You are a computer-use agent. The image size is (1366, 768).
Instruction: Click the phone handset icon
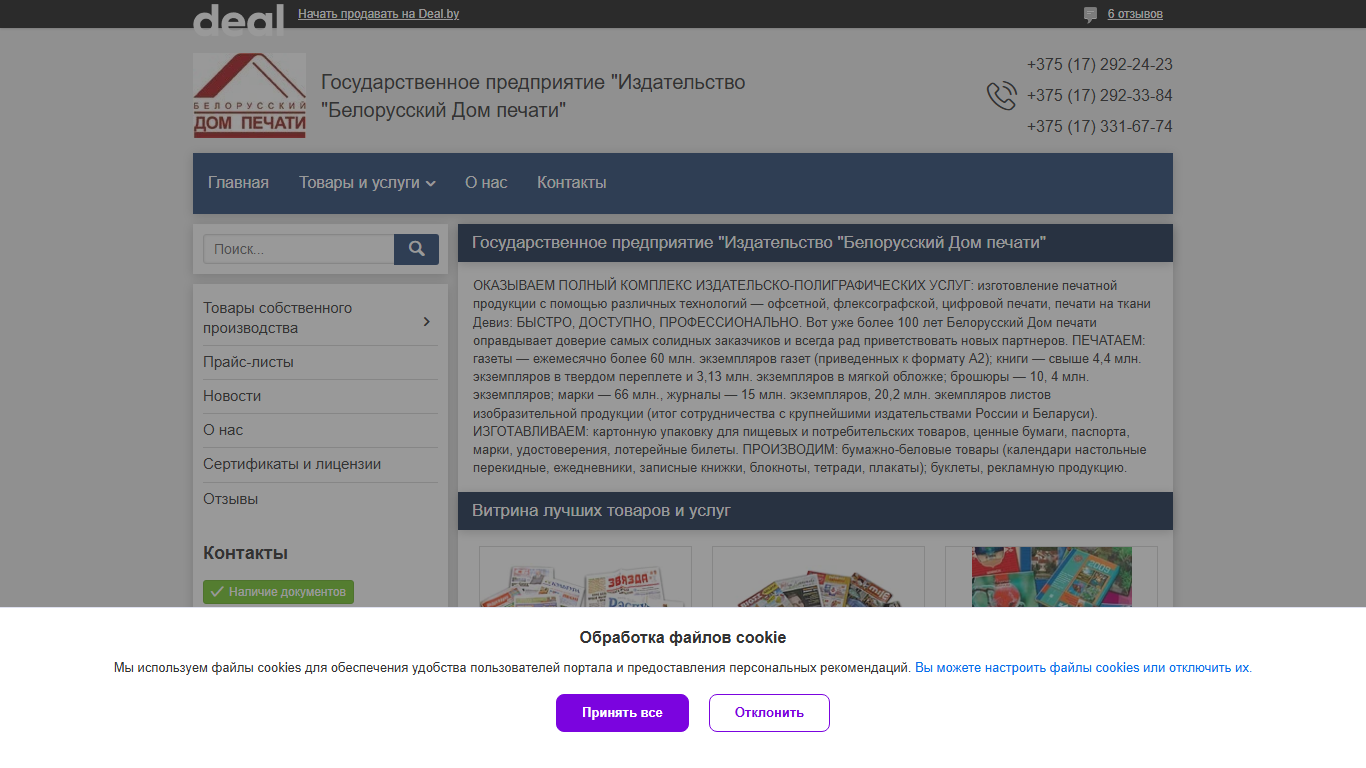tap(1001, 96)
